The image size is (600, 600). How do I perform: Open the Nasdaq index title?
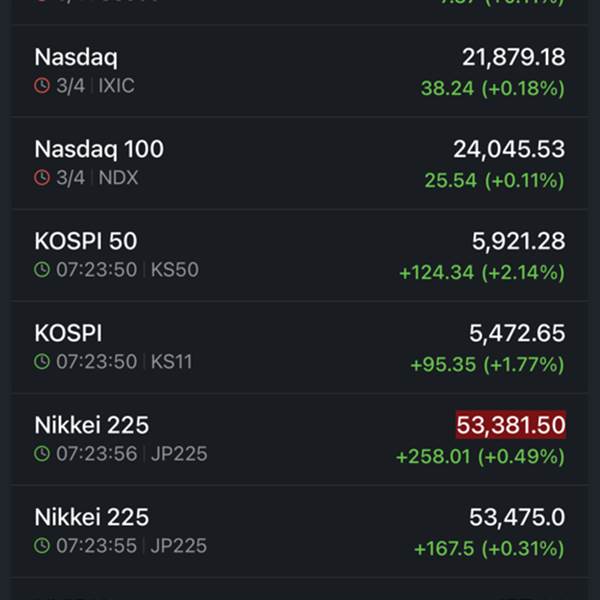pyautogui.click(x=76, y=57)
